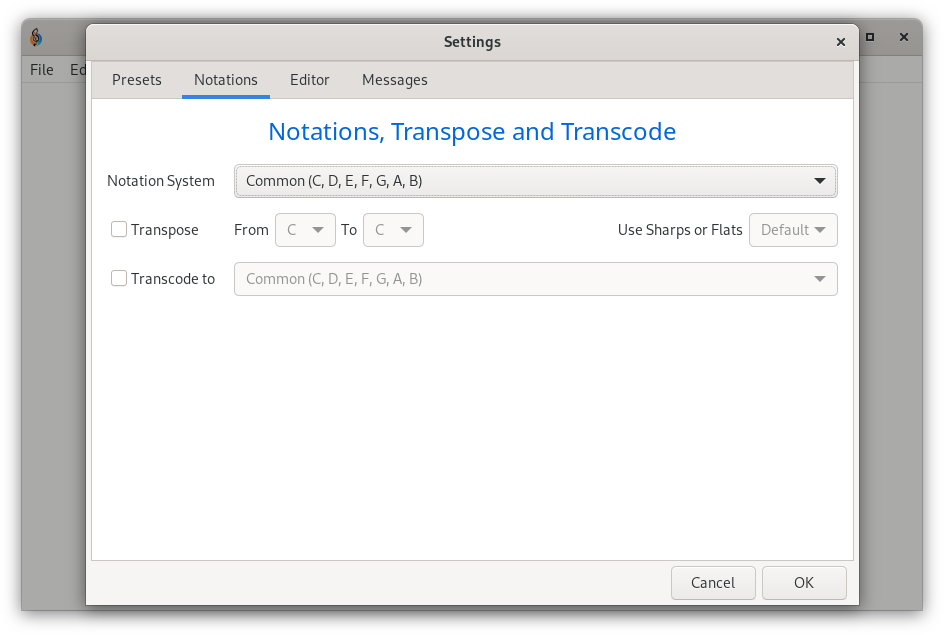Select the Notations tab

(226, 80)
